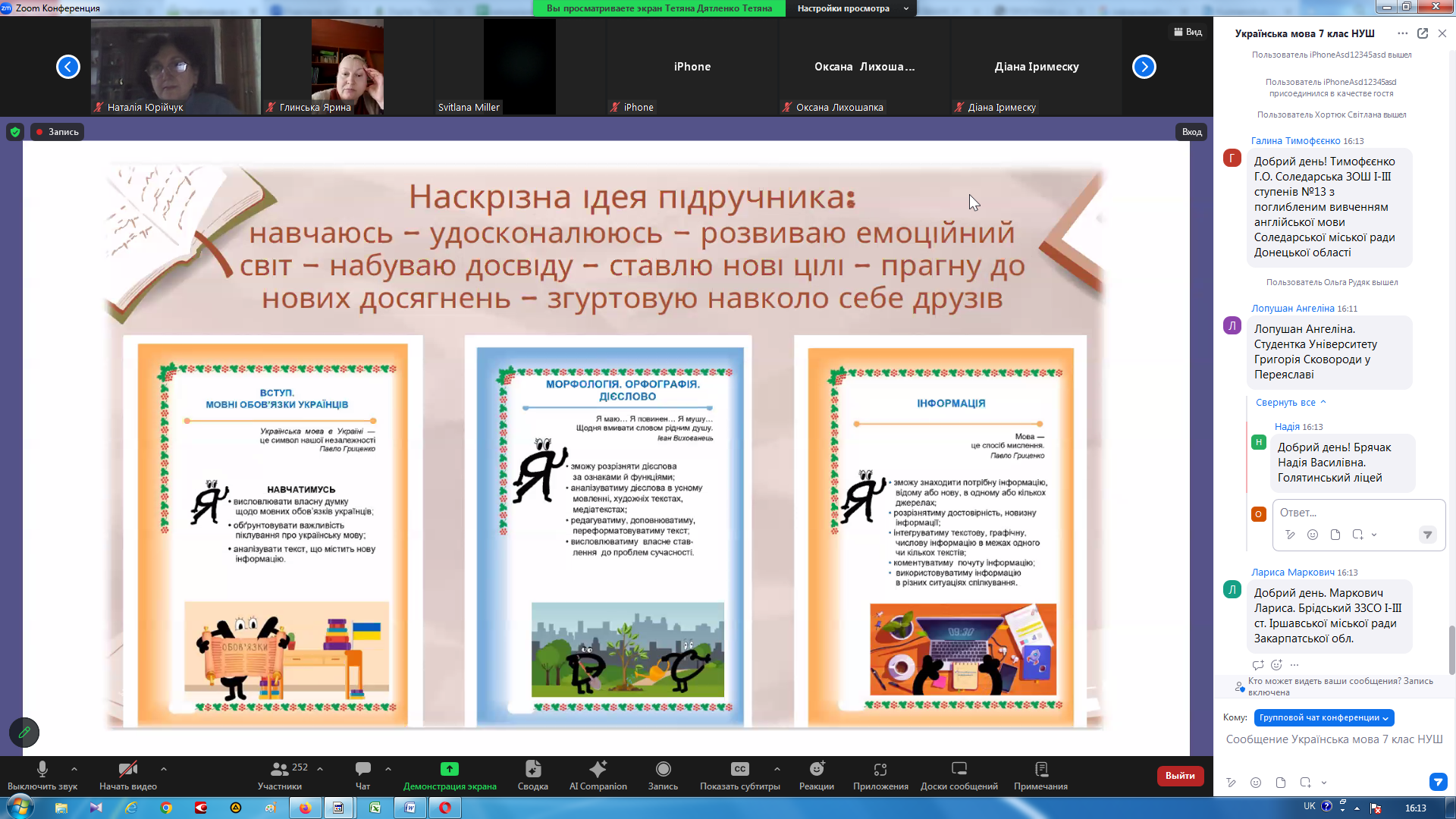Open the group chat recipient dropdown
1456x819 pixels.
1323,717
